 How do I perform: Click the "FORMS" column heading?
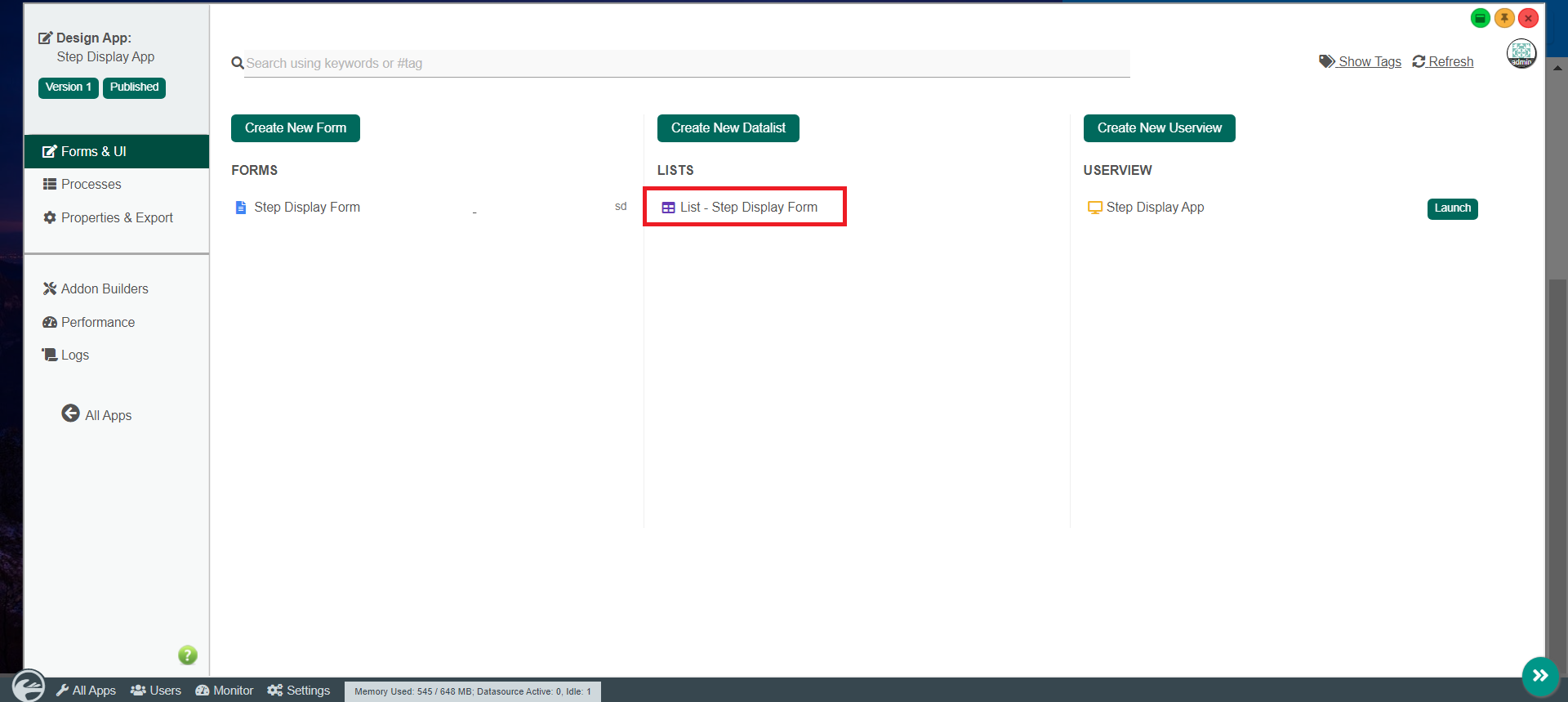[x=255, y=170]
